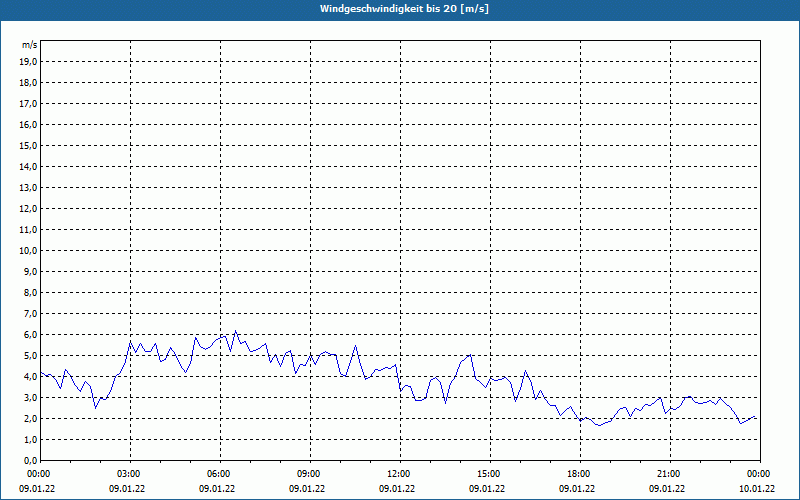800x500 pixels.
Task: Click the '8,0' y-axis label
Action: coord(30,292)
